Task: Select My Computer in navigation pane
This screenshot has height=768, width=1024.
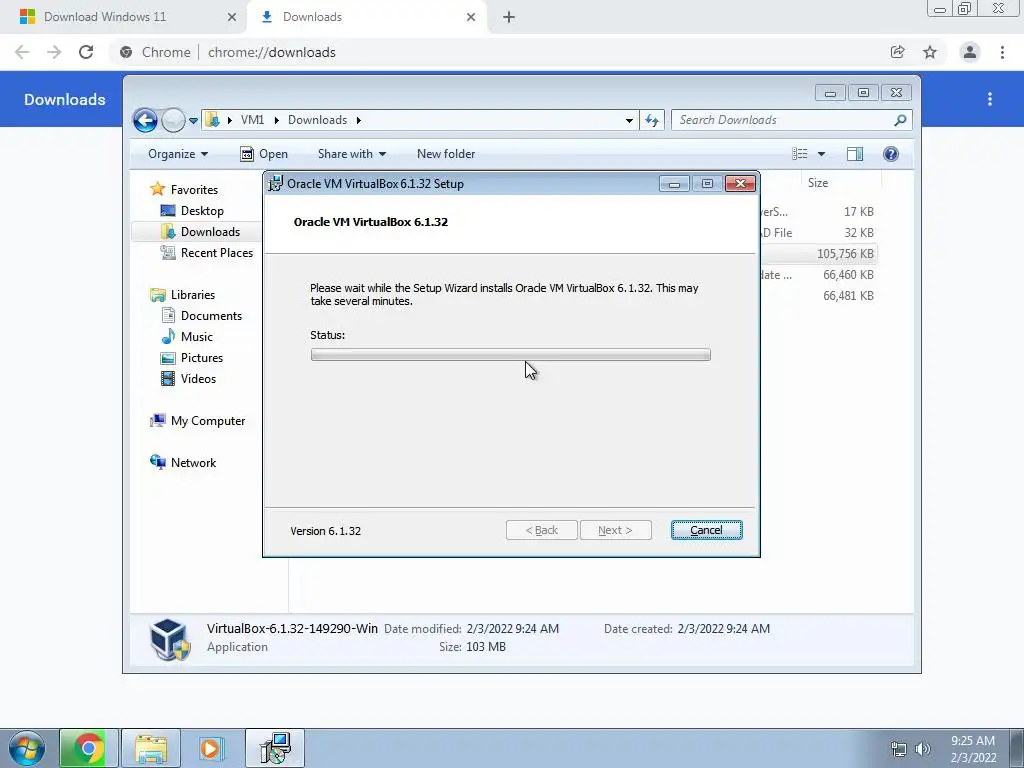Action: (208, 421)
